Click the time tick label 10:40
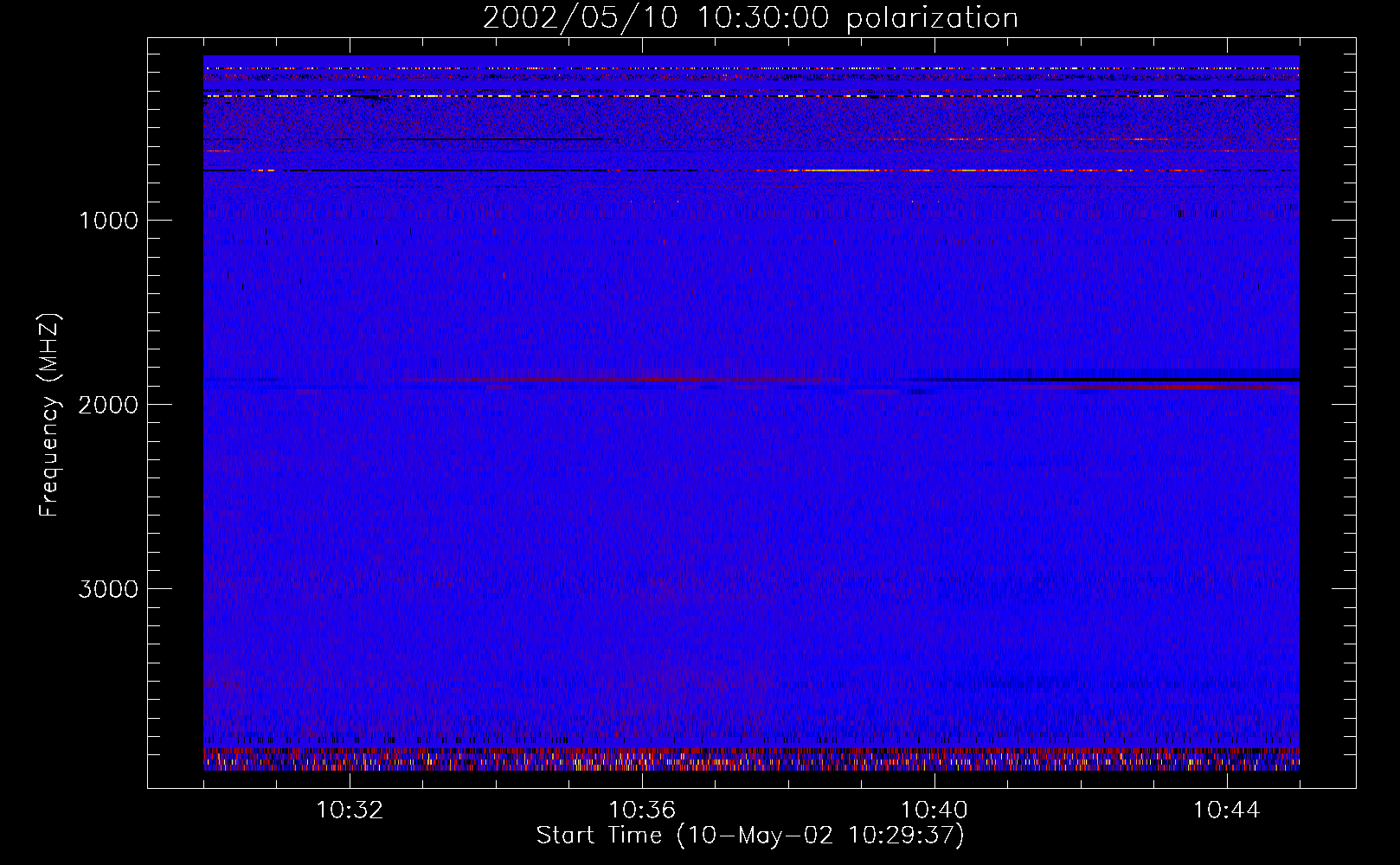The width and height of the screenshot is (1400, 865). point(934,811)
